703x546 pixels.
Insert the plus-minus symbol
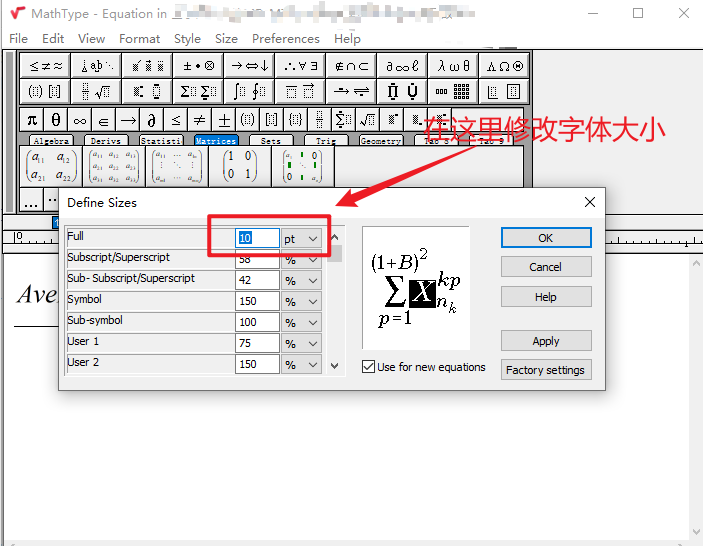pos(223,120)
